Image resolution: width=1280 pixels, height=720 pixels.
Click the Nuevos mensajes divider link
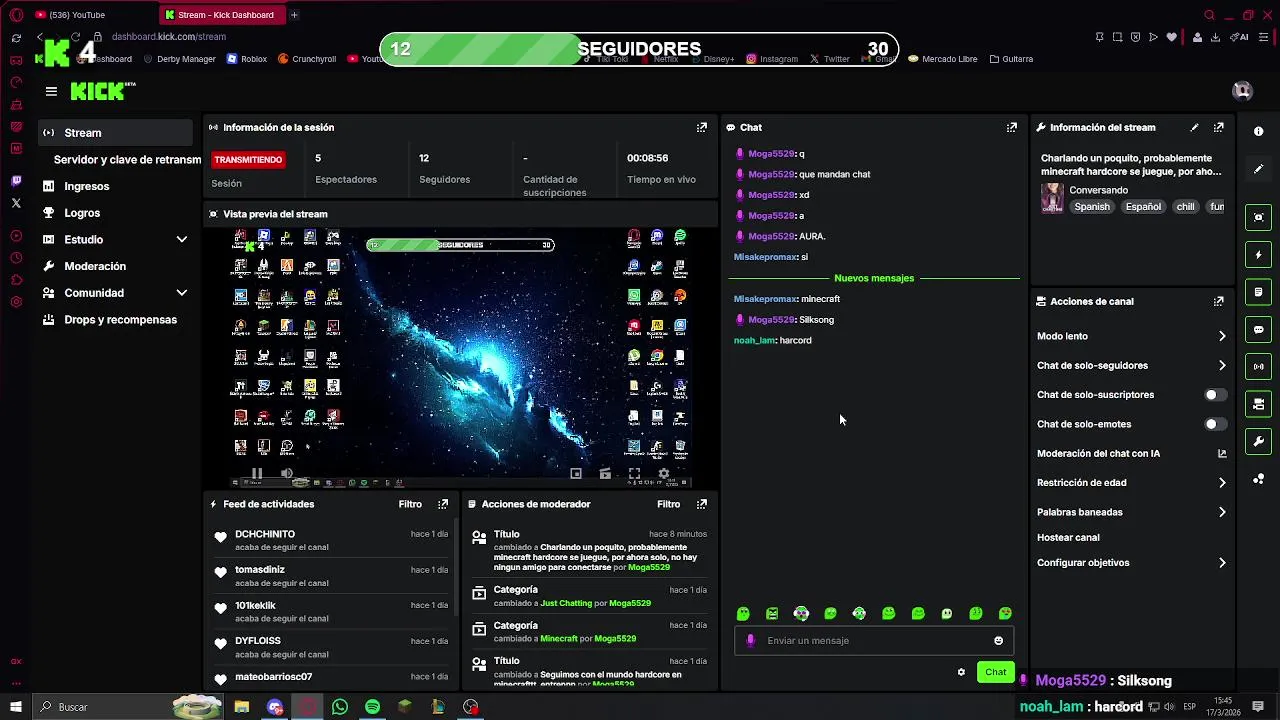point(874,278)
